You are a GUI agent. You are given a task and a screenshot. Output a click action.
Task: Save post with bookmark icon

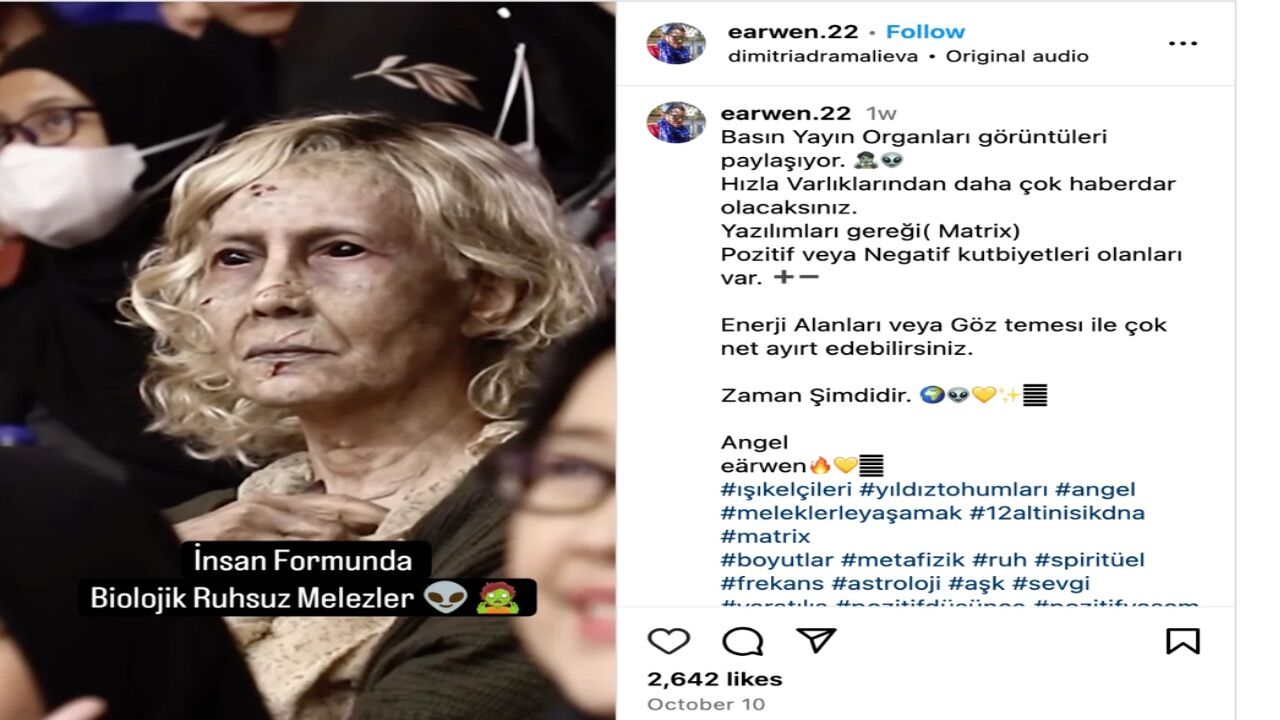1183,641
